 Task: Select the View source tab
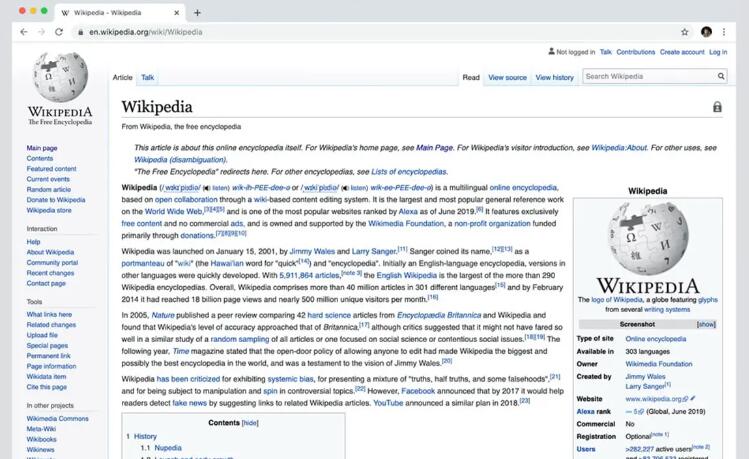(507, 77)
